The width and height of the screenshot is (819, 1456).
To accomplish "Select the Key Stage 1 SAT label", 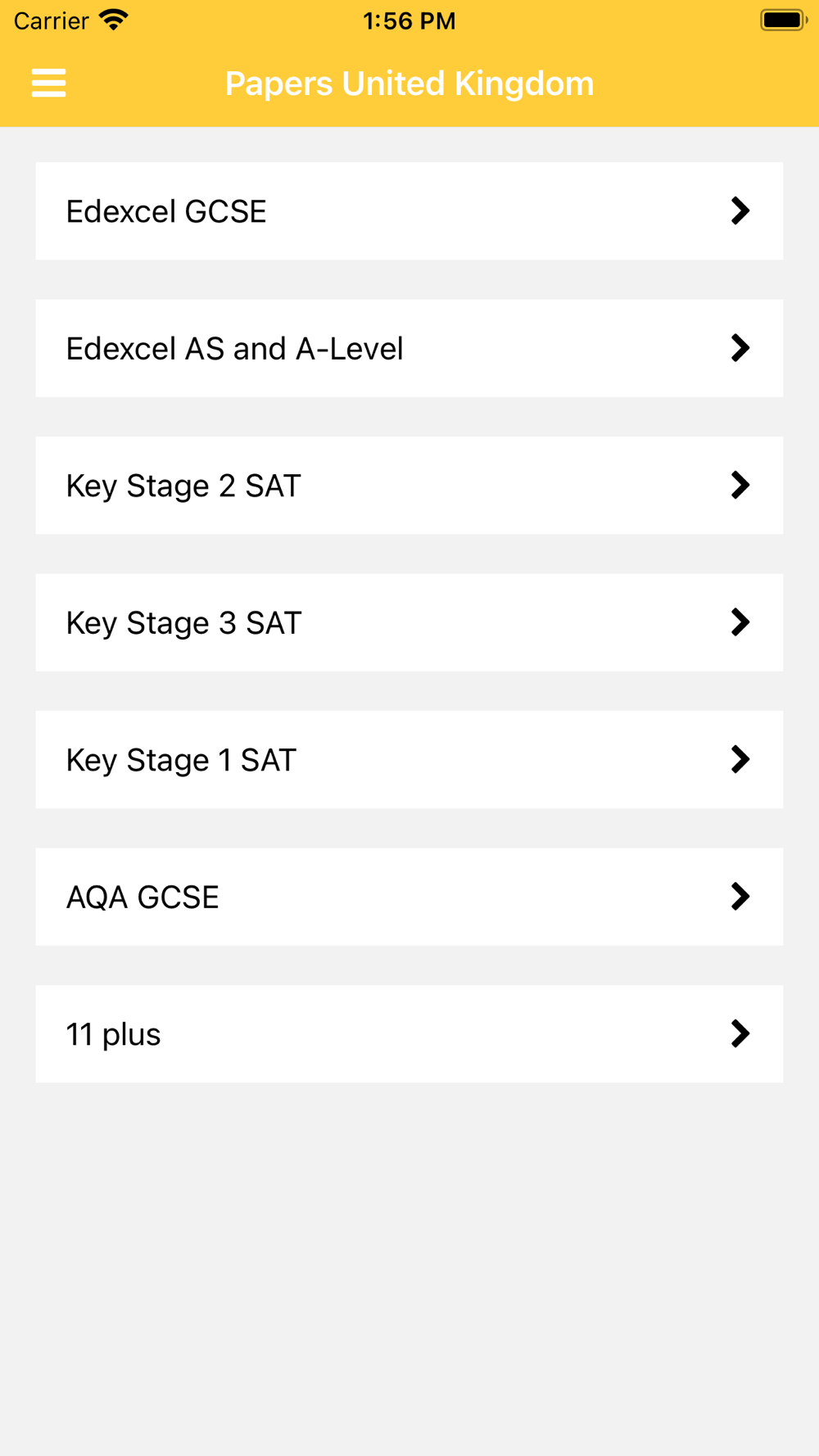I will 181,761.
